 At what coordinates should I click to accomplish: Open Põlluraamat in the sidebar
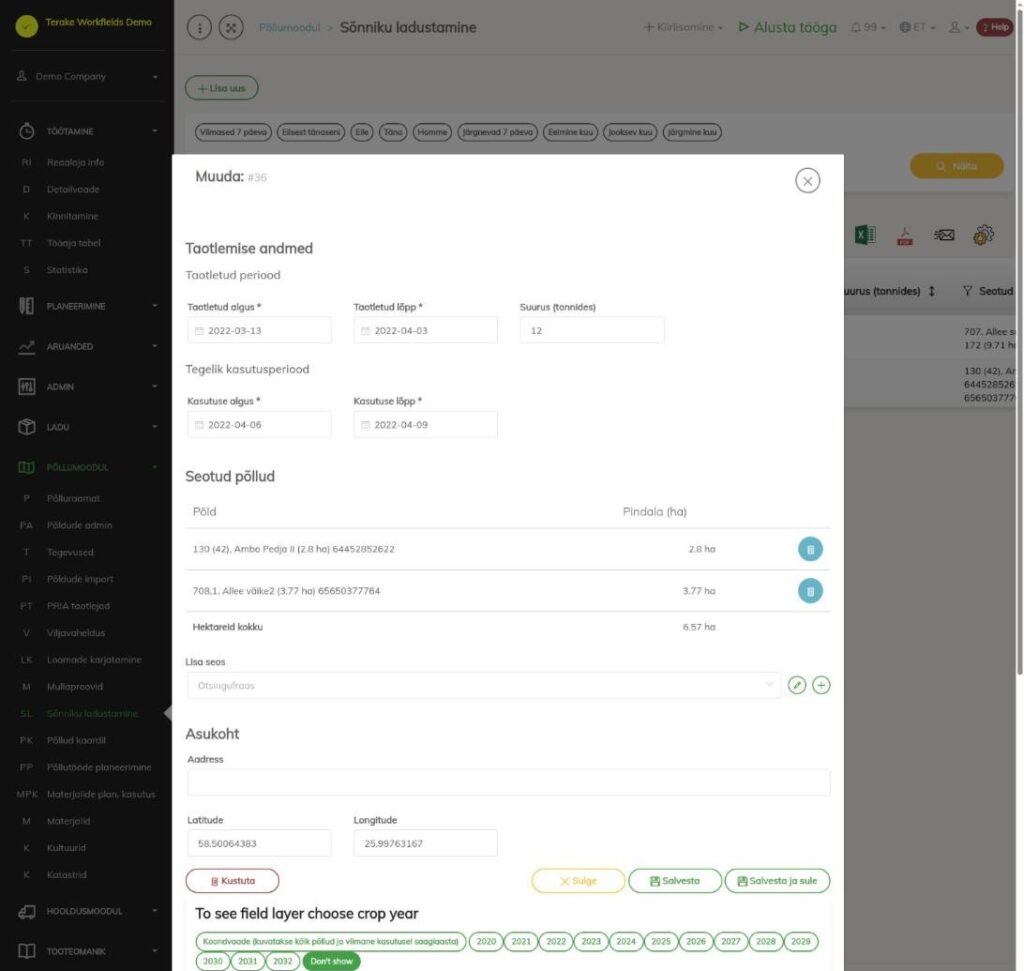coord(73,498)
